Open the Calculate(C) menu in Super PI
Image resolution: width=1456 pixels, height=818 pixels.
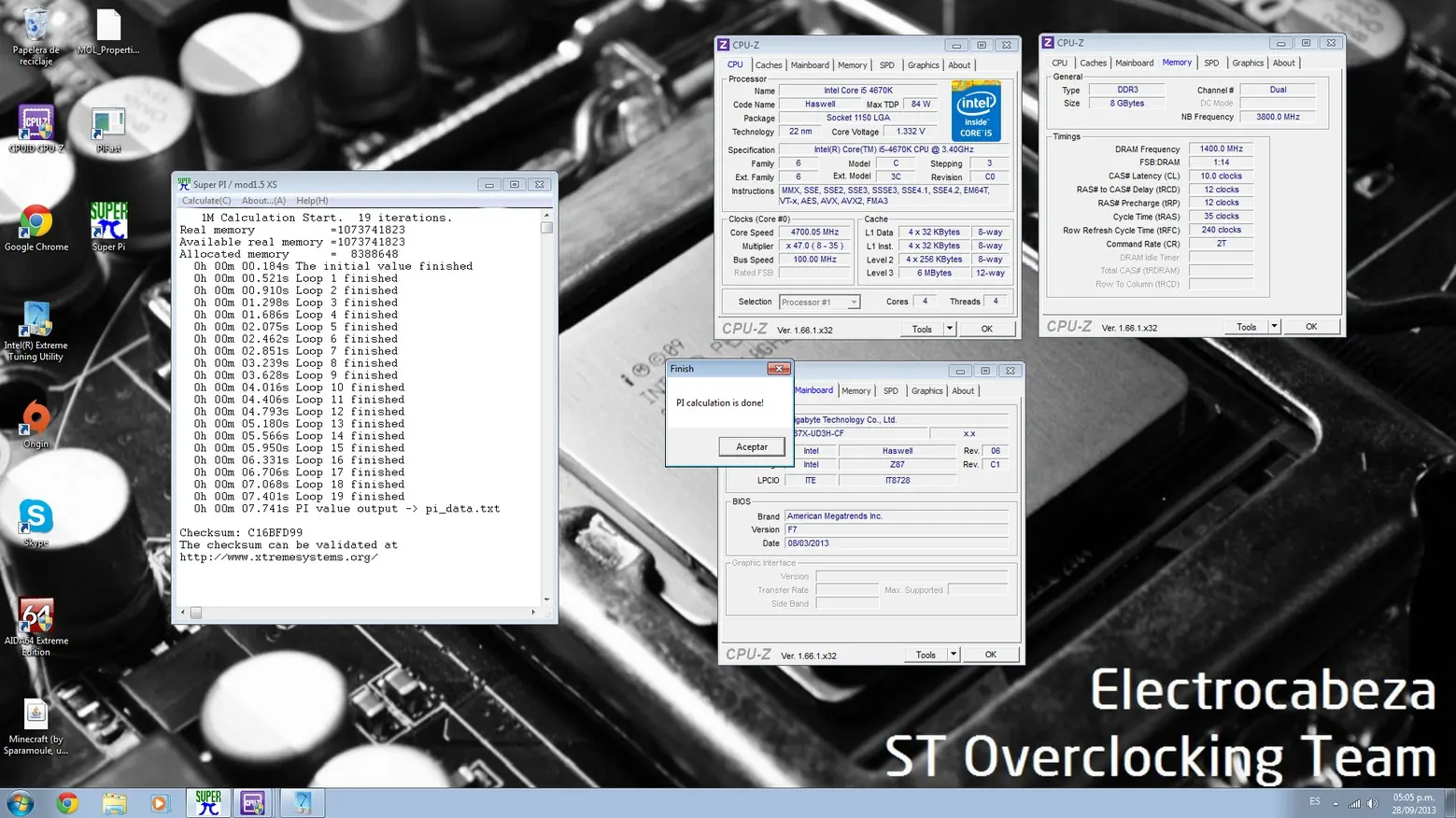206,201
